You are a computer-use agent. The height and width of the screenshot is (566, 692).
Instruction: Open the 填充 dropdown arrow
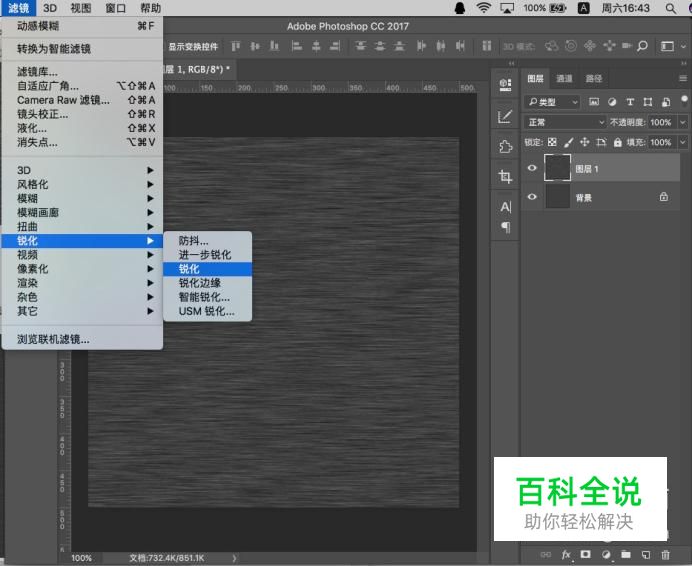coord(683,142)
